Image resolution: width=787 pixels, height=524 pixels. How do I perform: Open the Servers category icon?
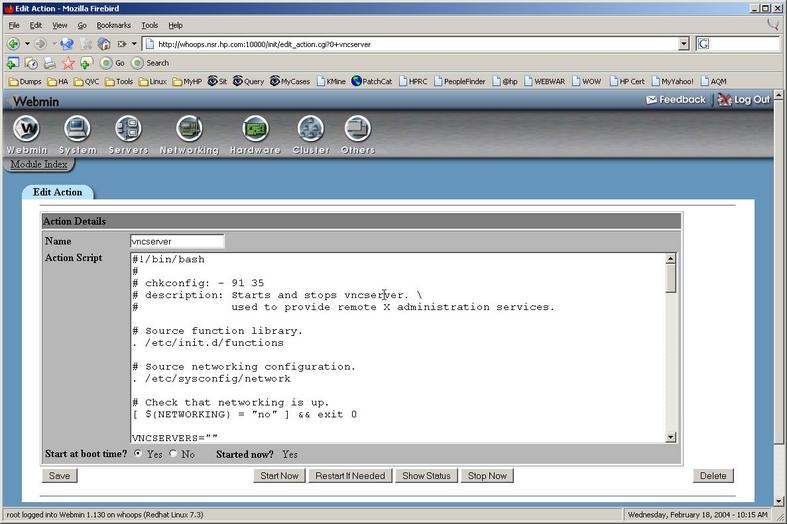pyautogui.click(x=128, y=129)
